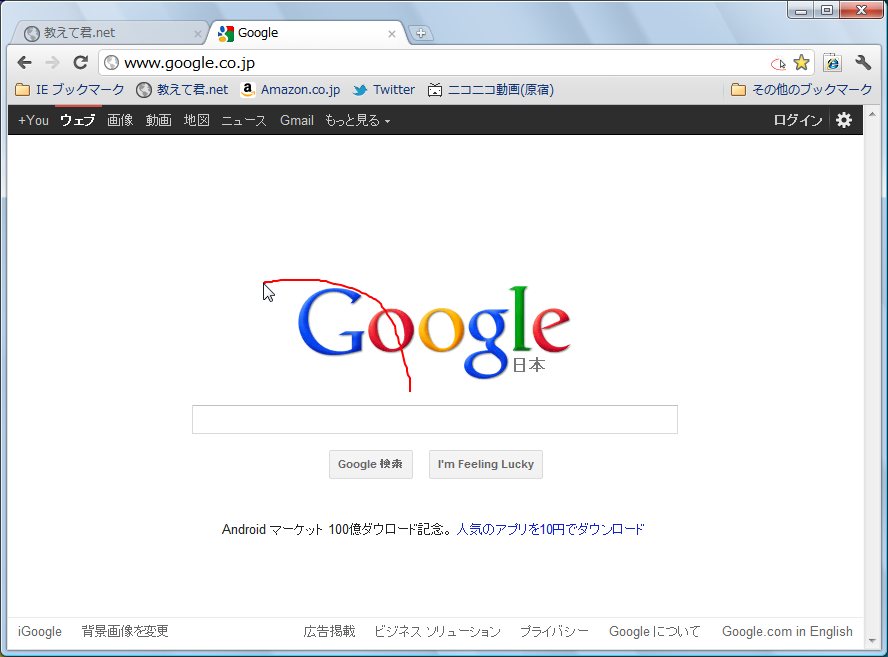Open the Twitter bookmark

tap(384, 89)
